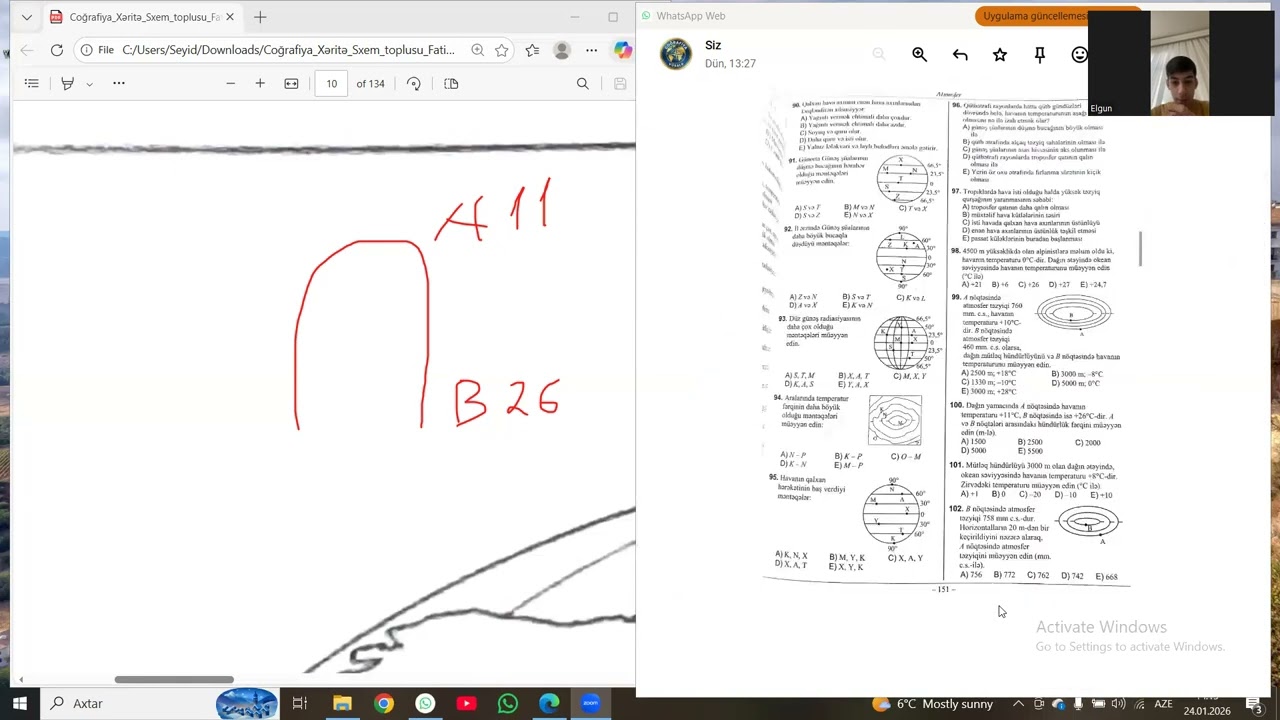Search inside the PDF document
This screenshot has width=1280, height=720.
pyautogui.click(x=582, y=84)
